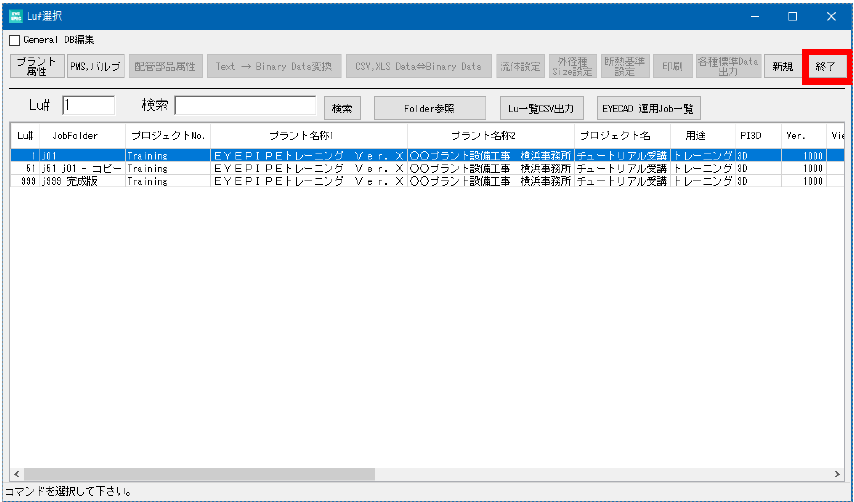Select the j01 job folder row
Viewport: 854px width, 502px height.
tap(427, 155)
